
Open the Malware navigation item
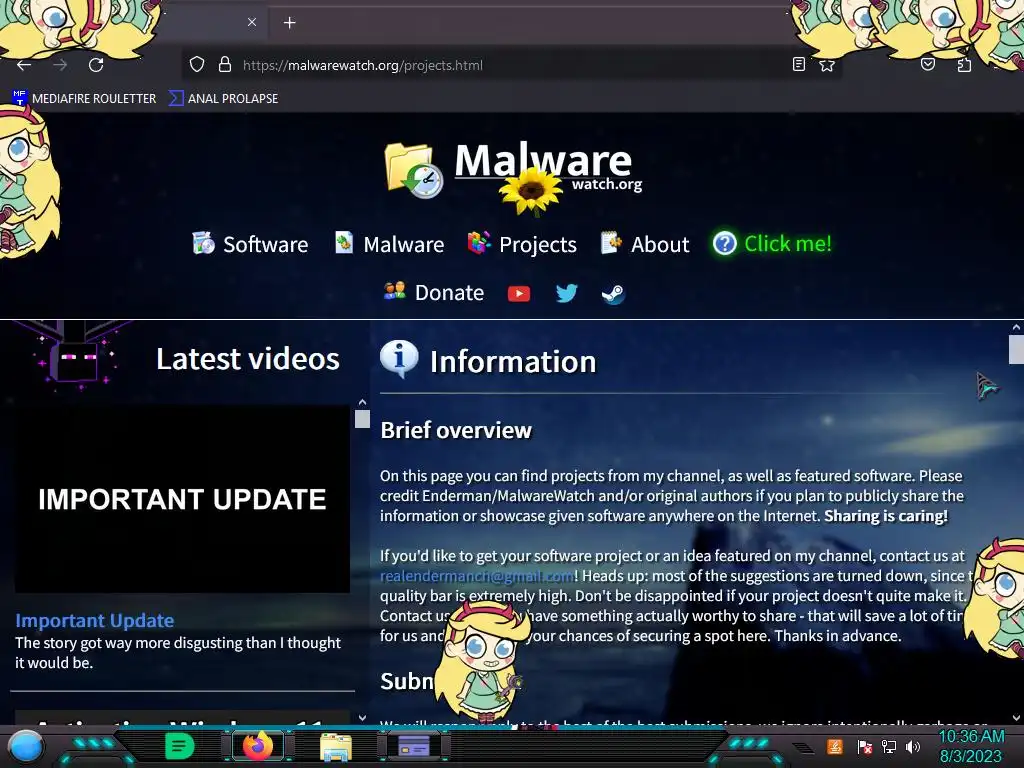click(389, 244)
